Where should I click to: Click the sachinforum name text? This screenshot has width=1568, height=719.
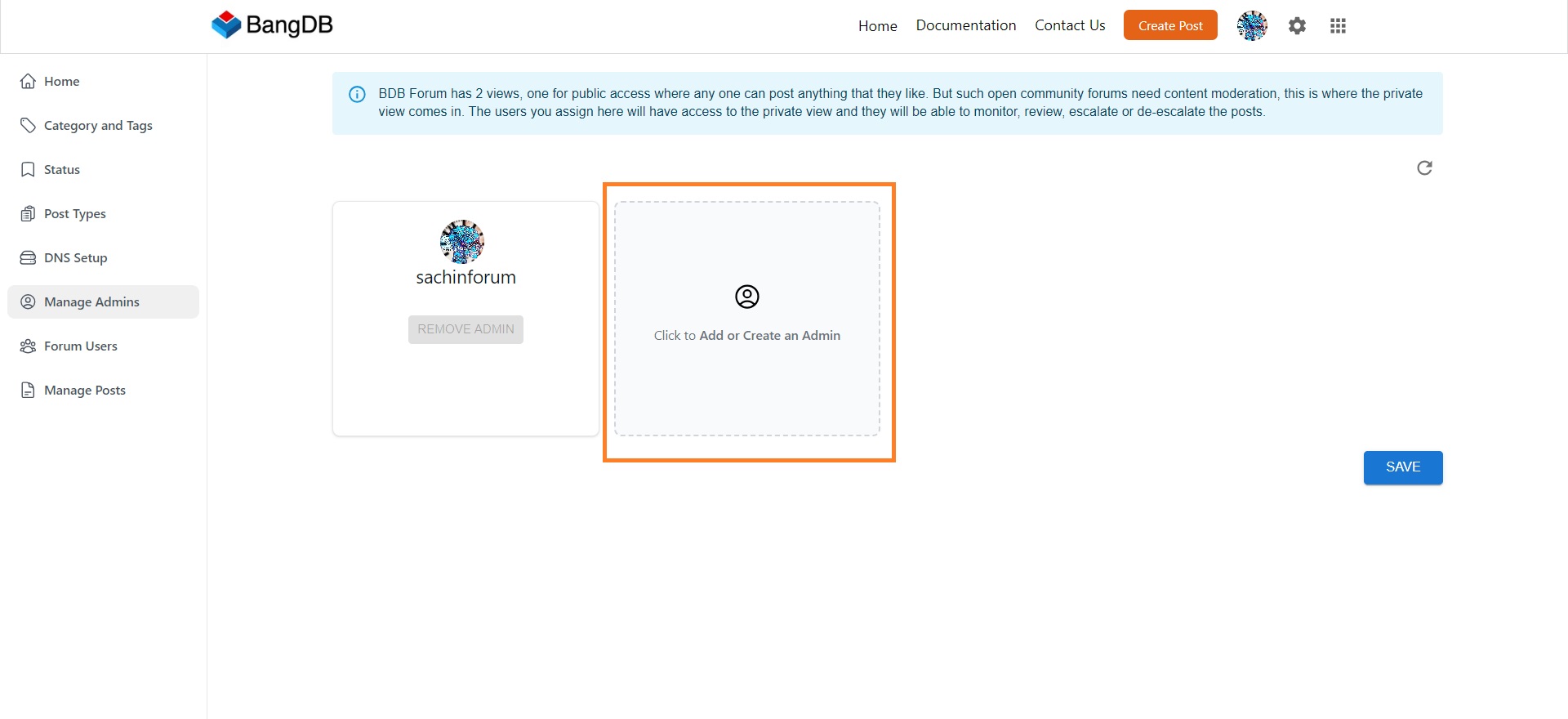click(x=465, y=278)
